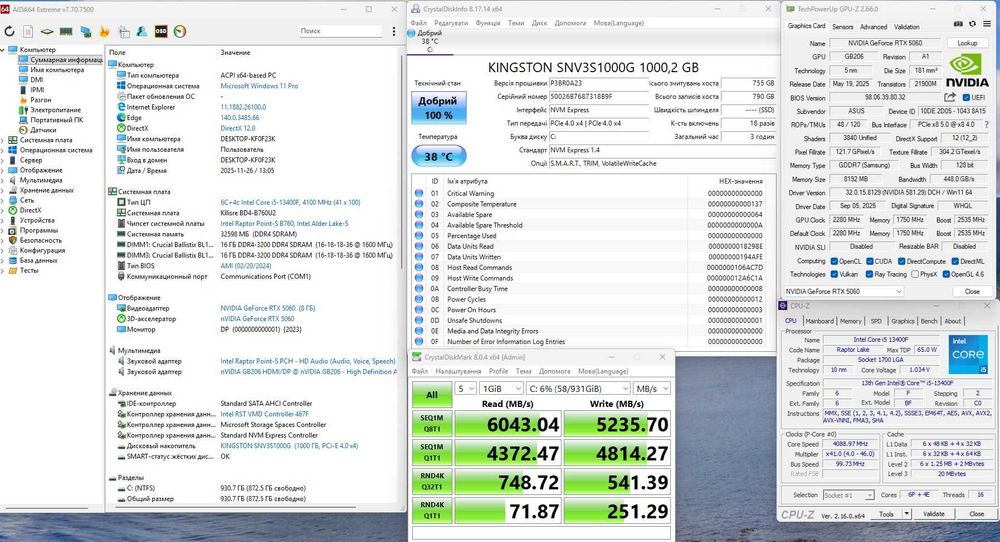Click the Добрий 100 % health status button
Image resolution: width=1000 pixels, height=542 pixels.
coord(438,108)
